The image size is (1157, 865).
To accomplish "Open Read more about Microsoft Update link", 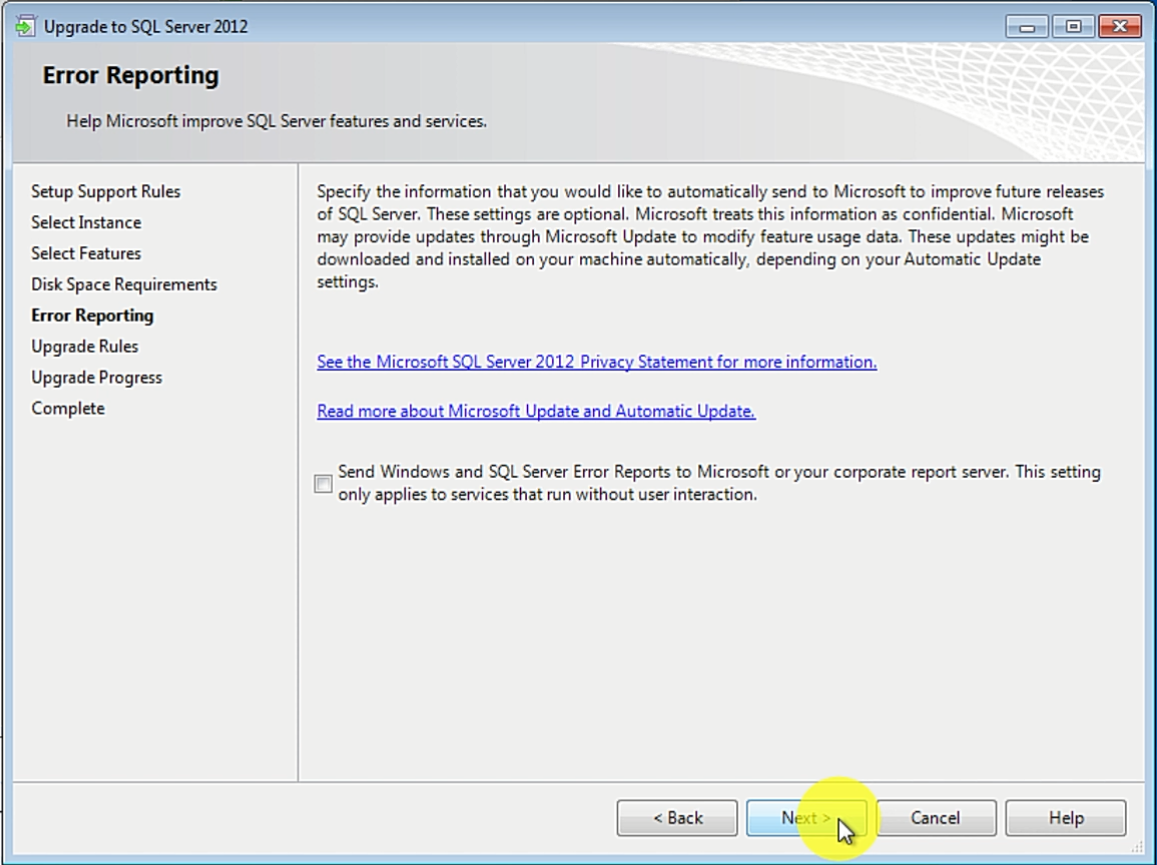I will pyautogui.click(x=536, y=411).
